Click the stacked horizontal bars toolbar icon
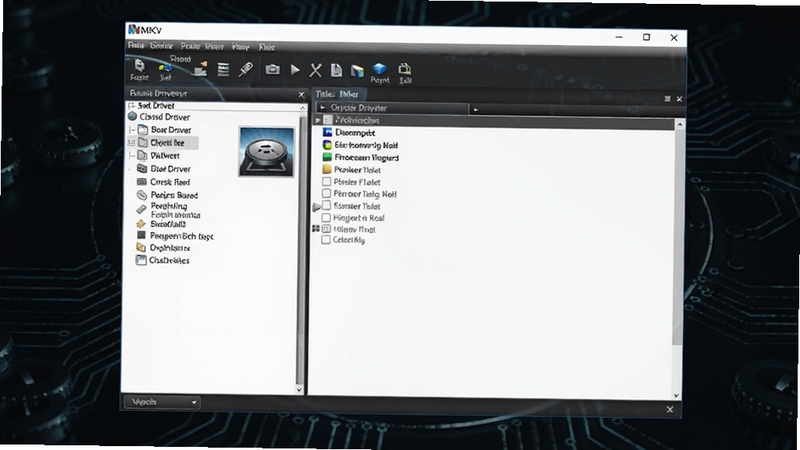Viewport: 800px width, 450px height. [223, 69]
